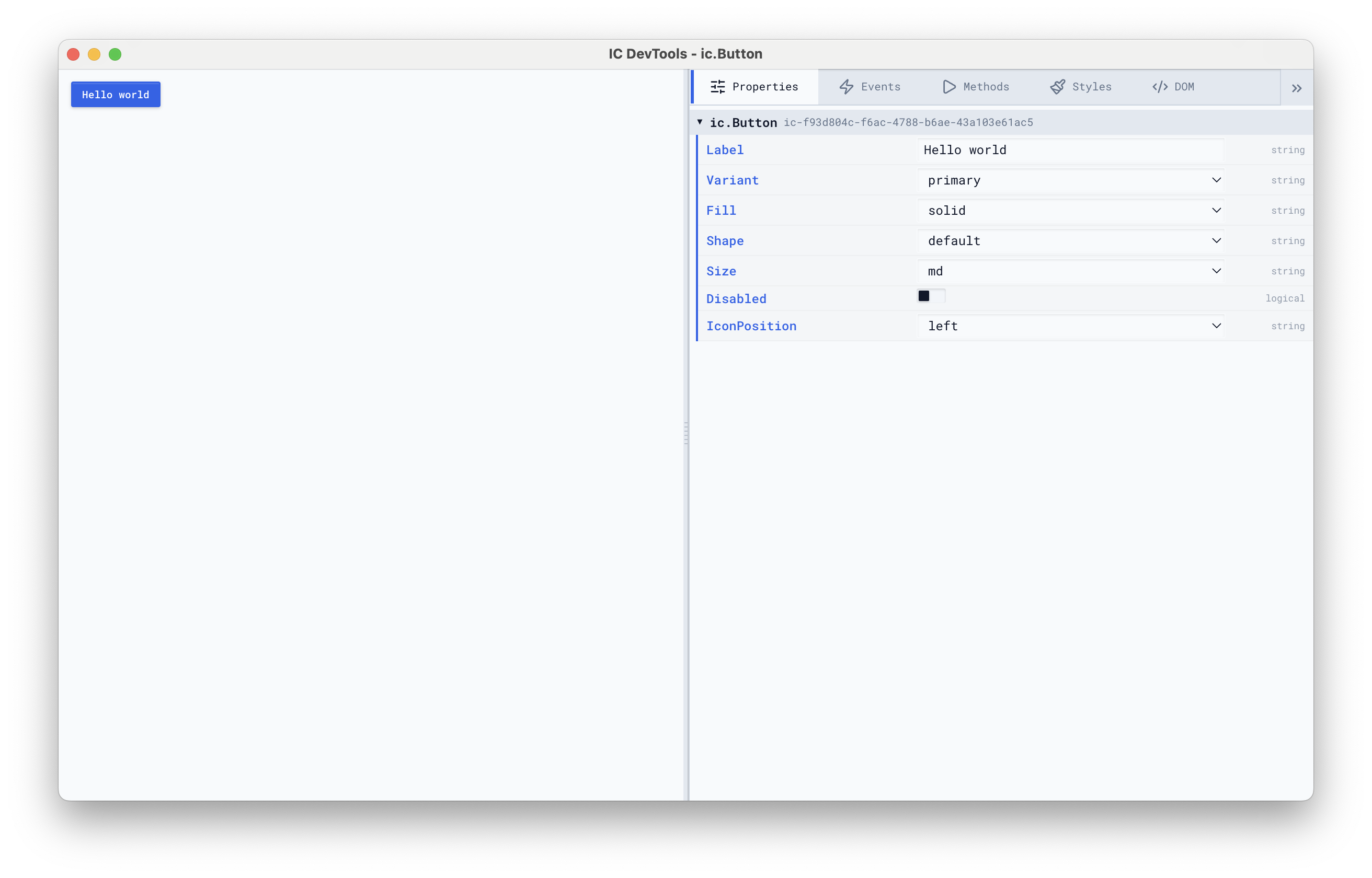Click the macOS green fullscreen button
Screen dimensions: 1372x878
(x=115, y=54)
